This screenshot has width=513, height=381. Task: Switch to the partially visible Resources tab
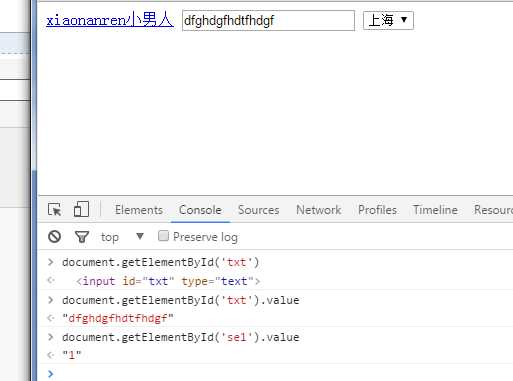point(493,210)
